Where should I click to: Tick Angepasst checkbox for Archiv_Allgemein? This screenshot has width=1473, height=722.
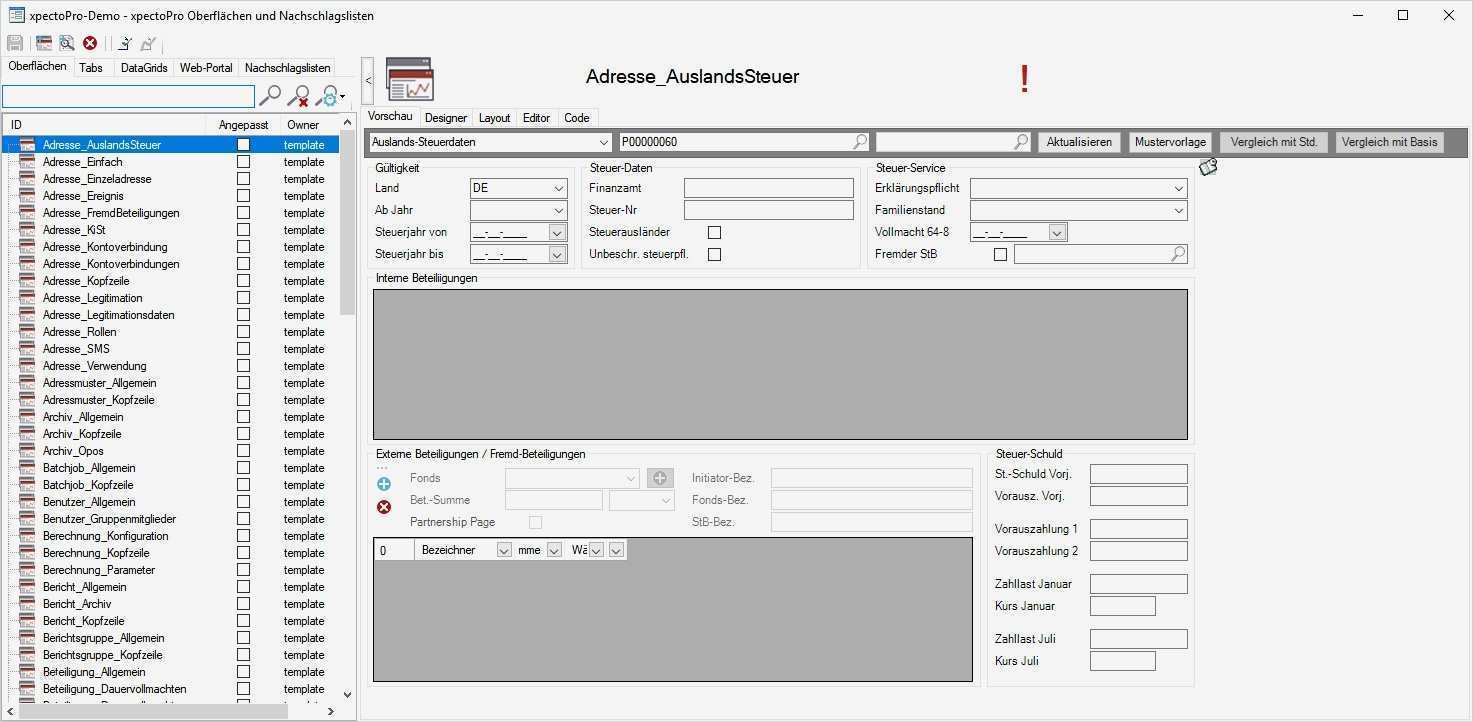point(243,417)
